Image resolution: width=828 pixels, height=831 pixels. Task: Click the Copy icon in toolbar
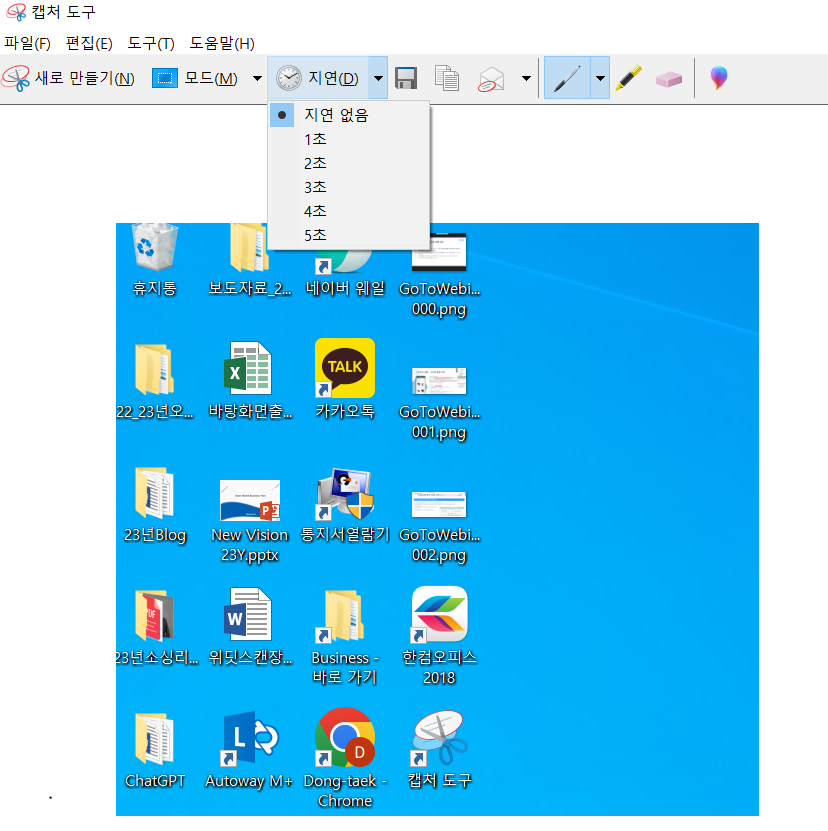(x=447, y=78)
